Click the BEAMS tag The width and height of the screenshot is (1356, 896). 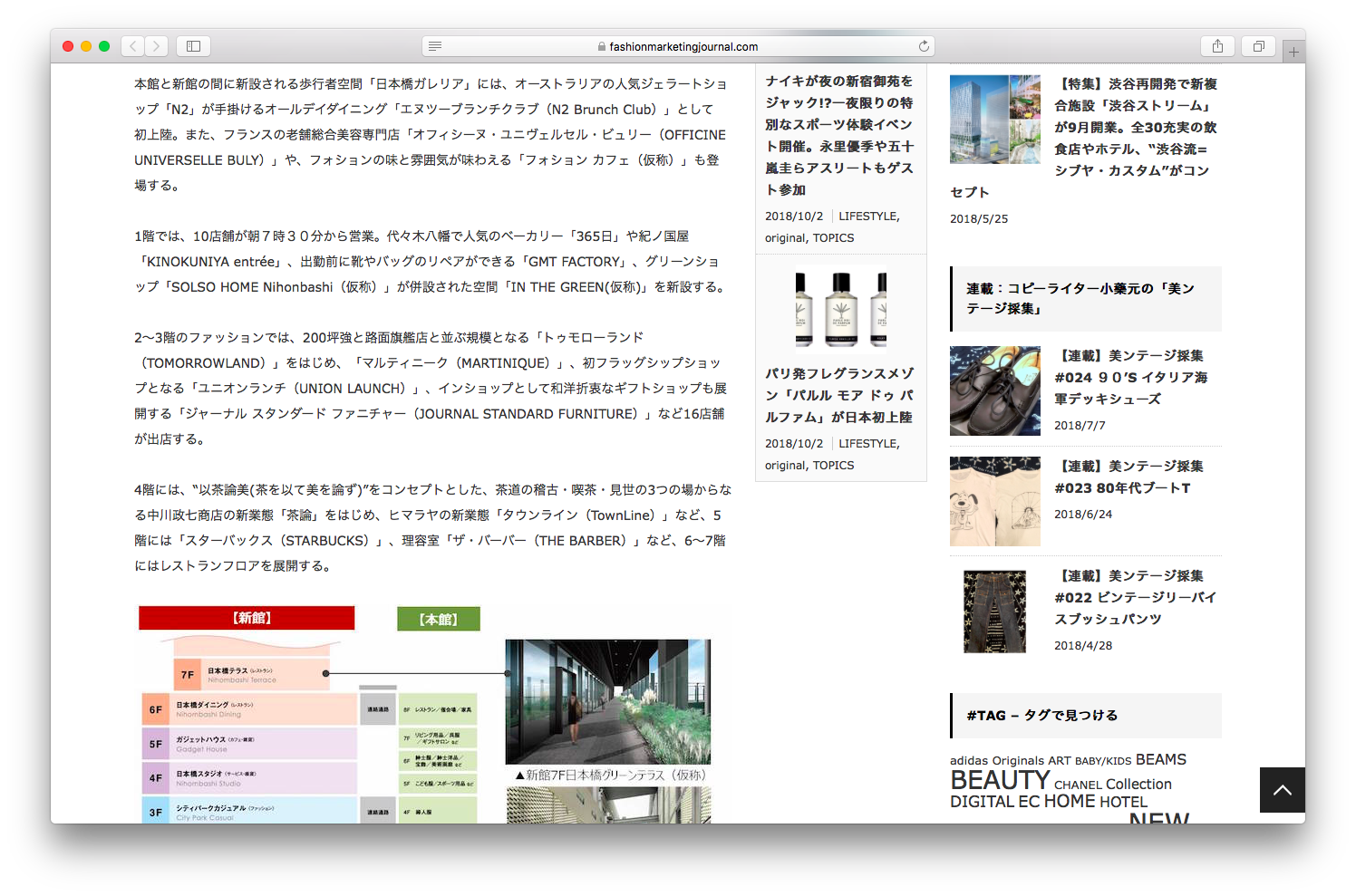1161,759
